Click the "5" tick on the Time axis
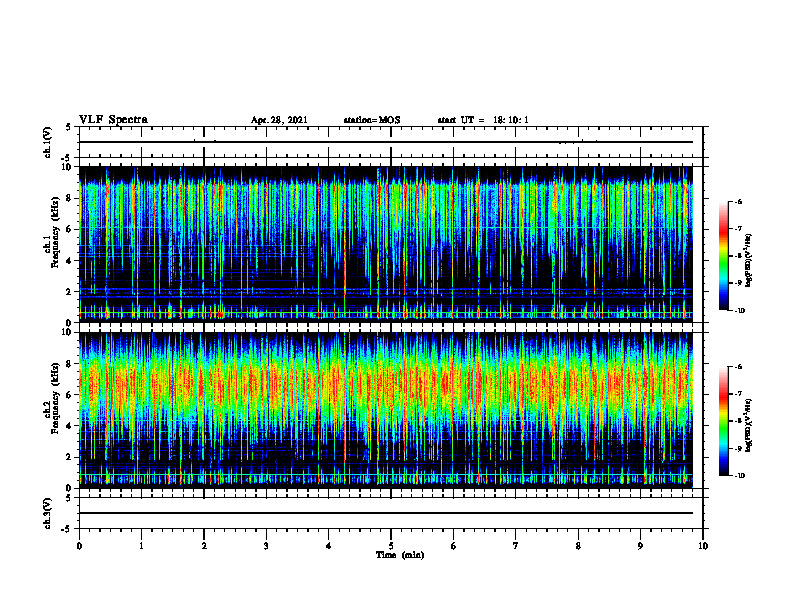 point(391,546)
